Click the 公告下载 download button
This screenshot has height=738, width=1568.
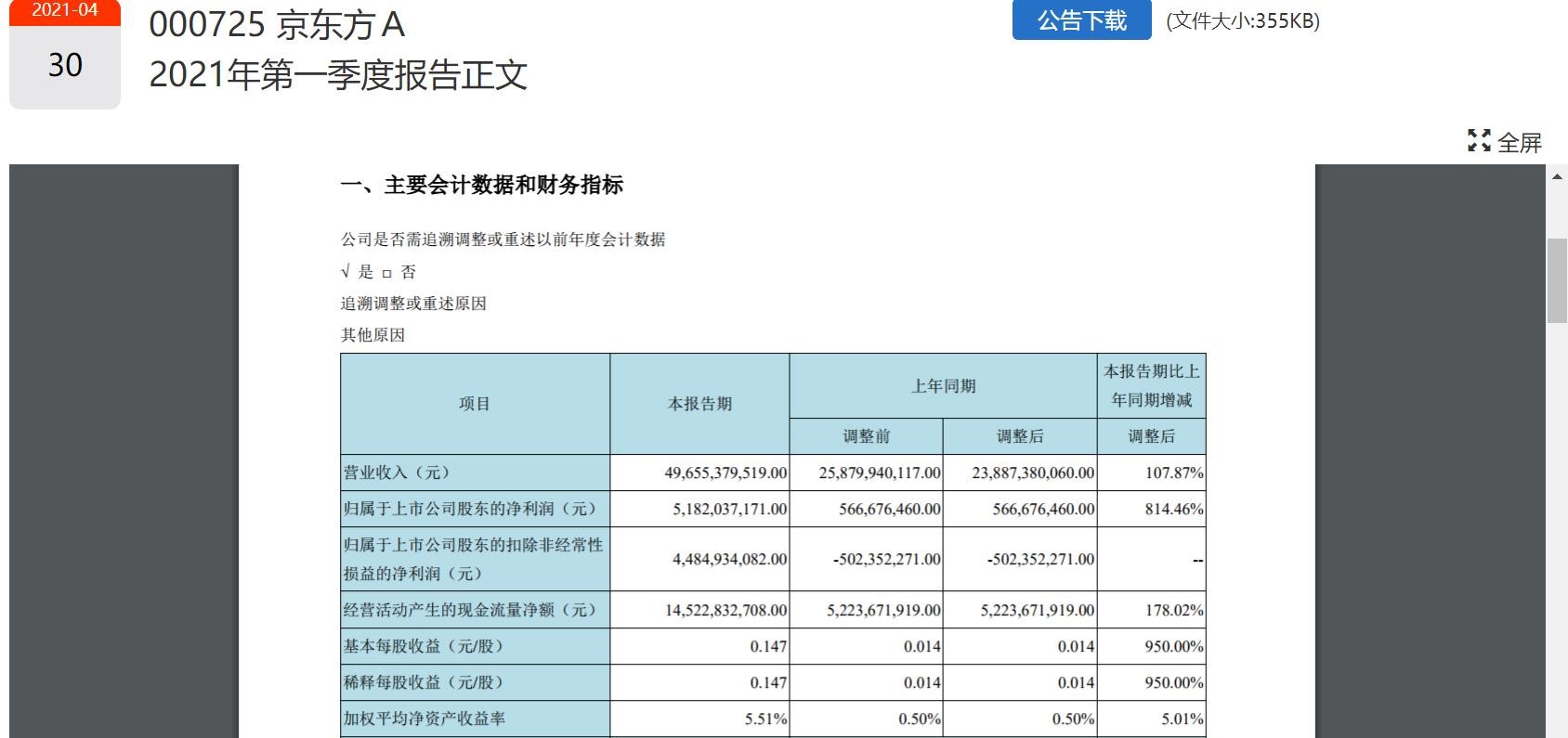pyautogui.click(x=1081, y=20)
